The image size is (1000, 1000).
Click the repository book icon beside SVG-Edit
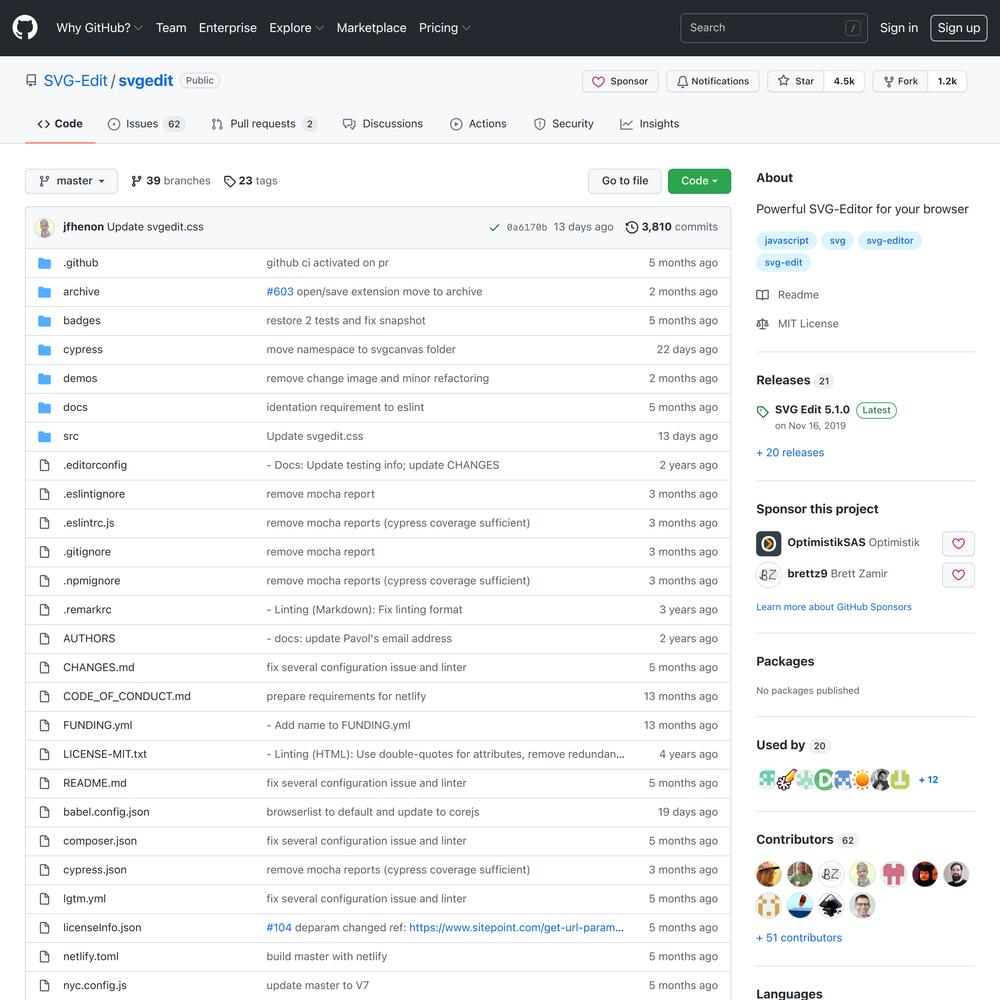[31, 80]
